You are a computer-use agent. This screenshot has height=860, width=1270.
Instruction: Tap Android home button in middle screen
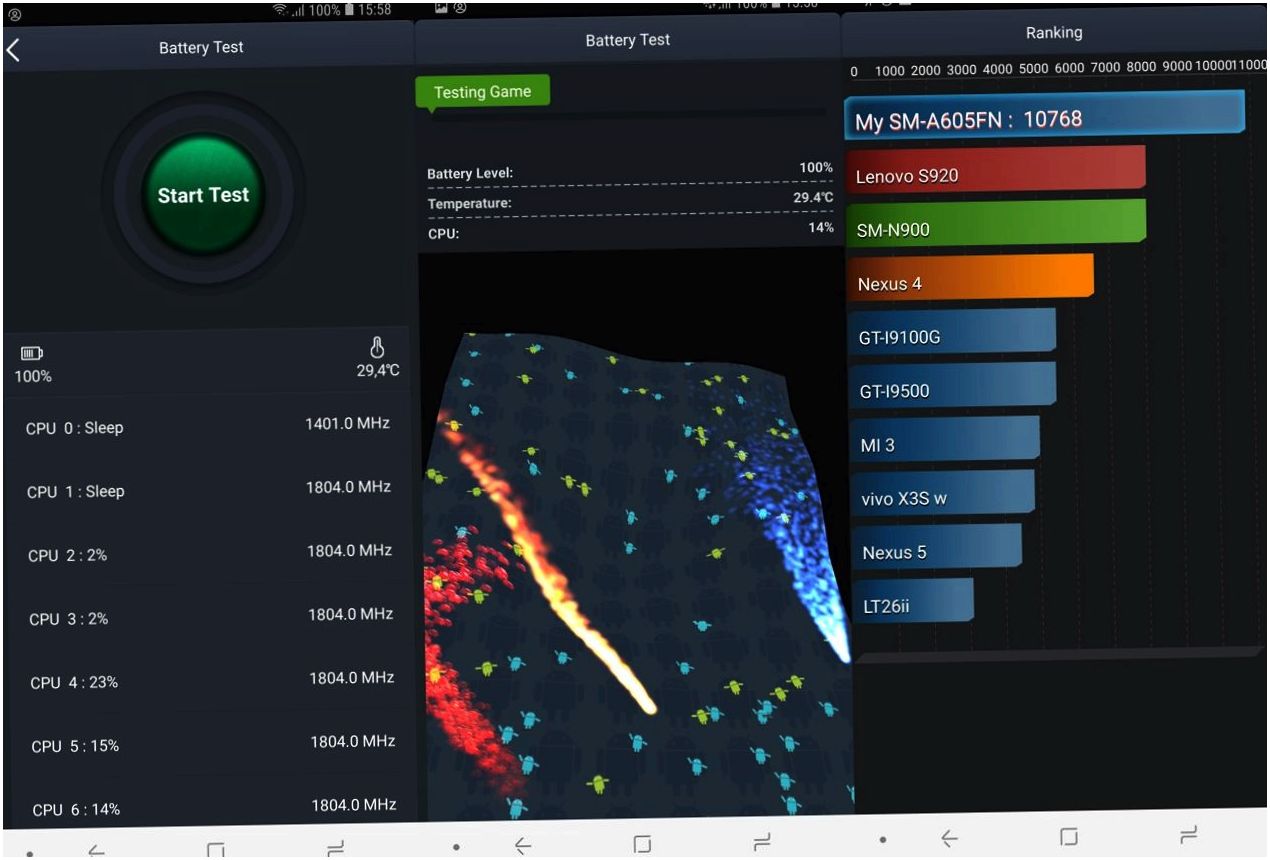pyautogui.click(x=642, y=845)
